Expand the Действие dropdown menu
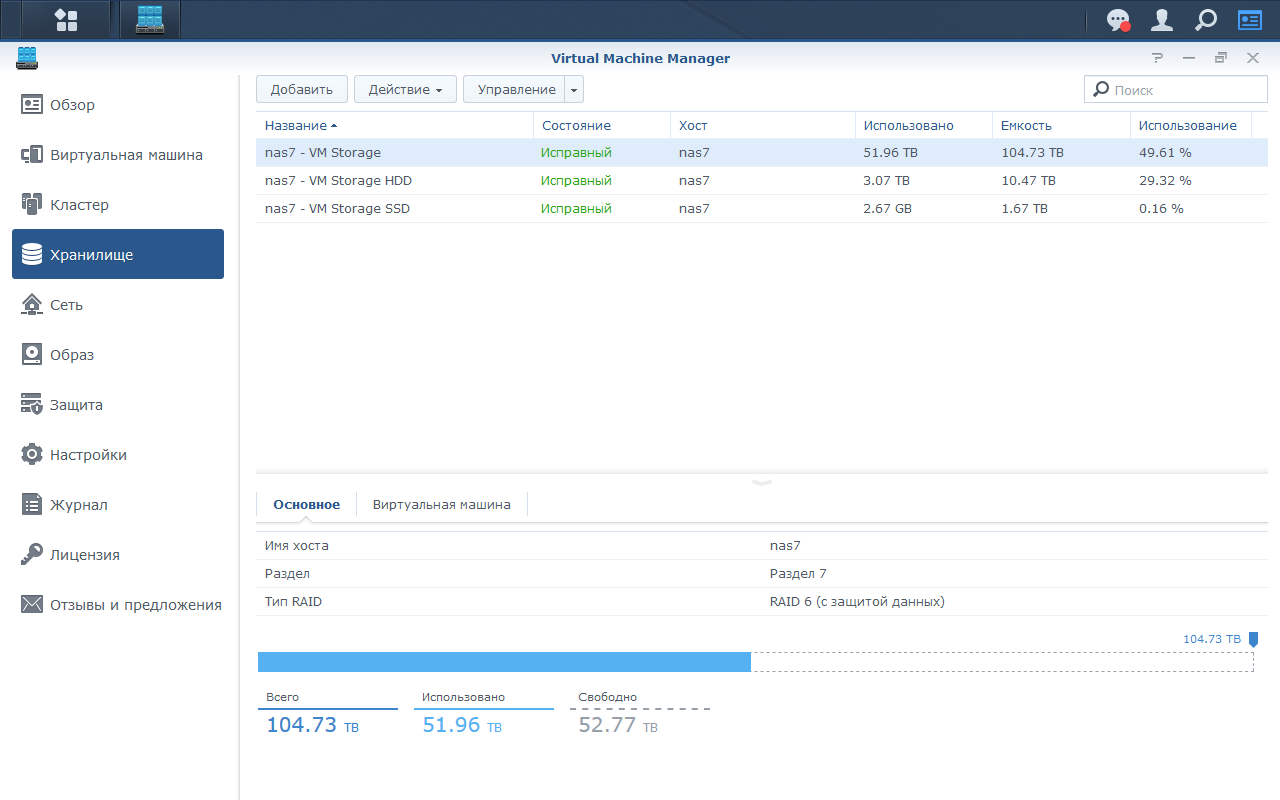The height and width of the screenshot is (800, 1280). (x=405, y=89)
